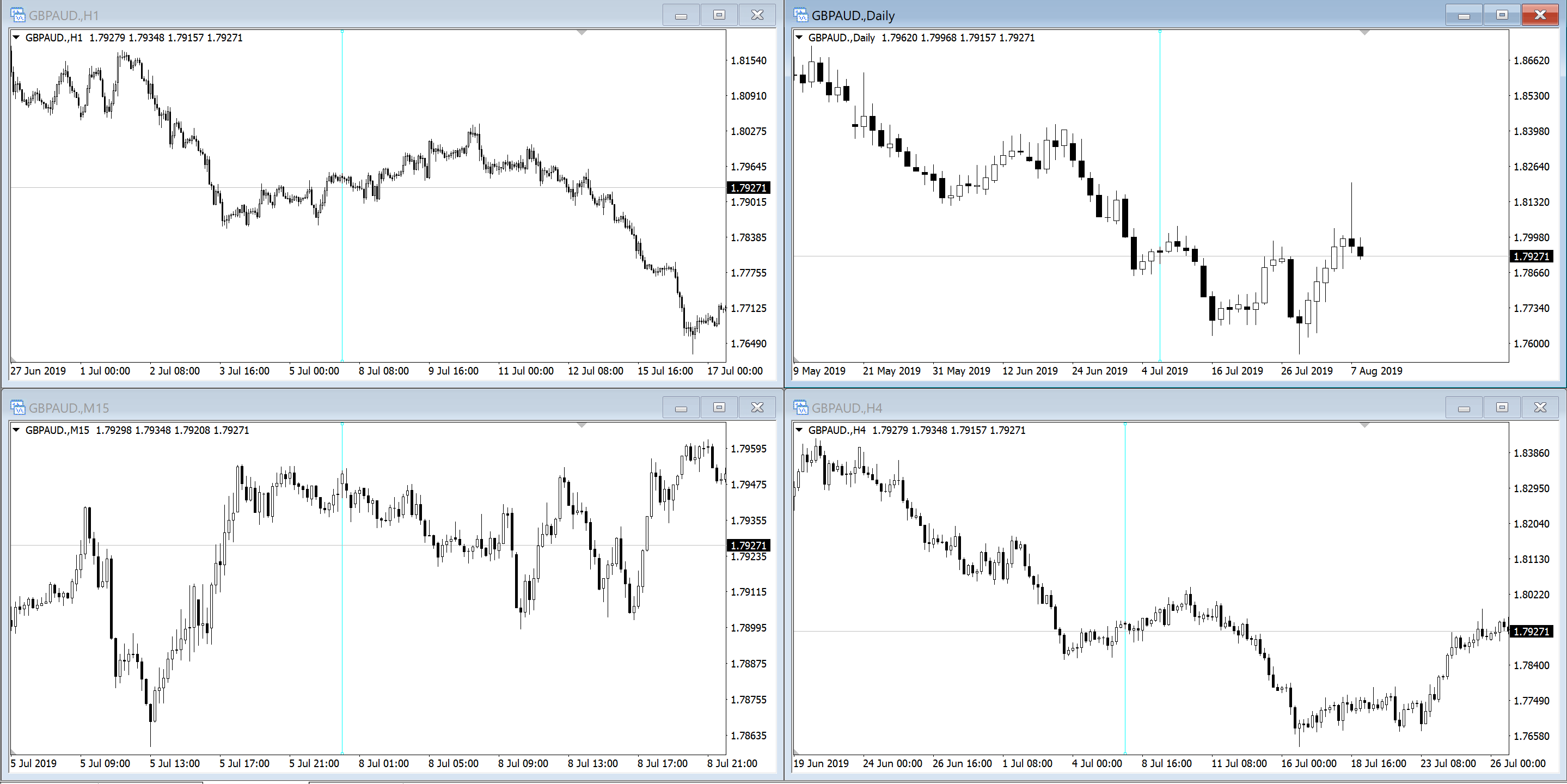Minimize the GBPAUD,M15 chart window
Image resolution: width=1567 pixels, height=784 pixels.
pos(681,407)
